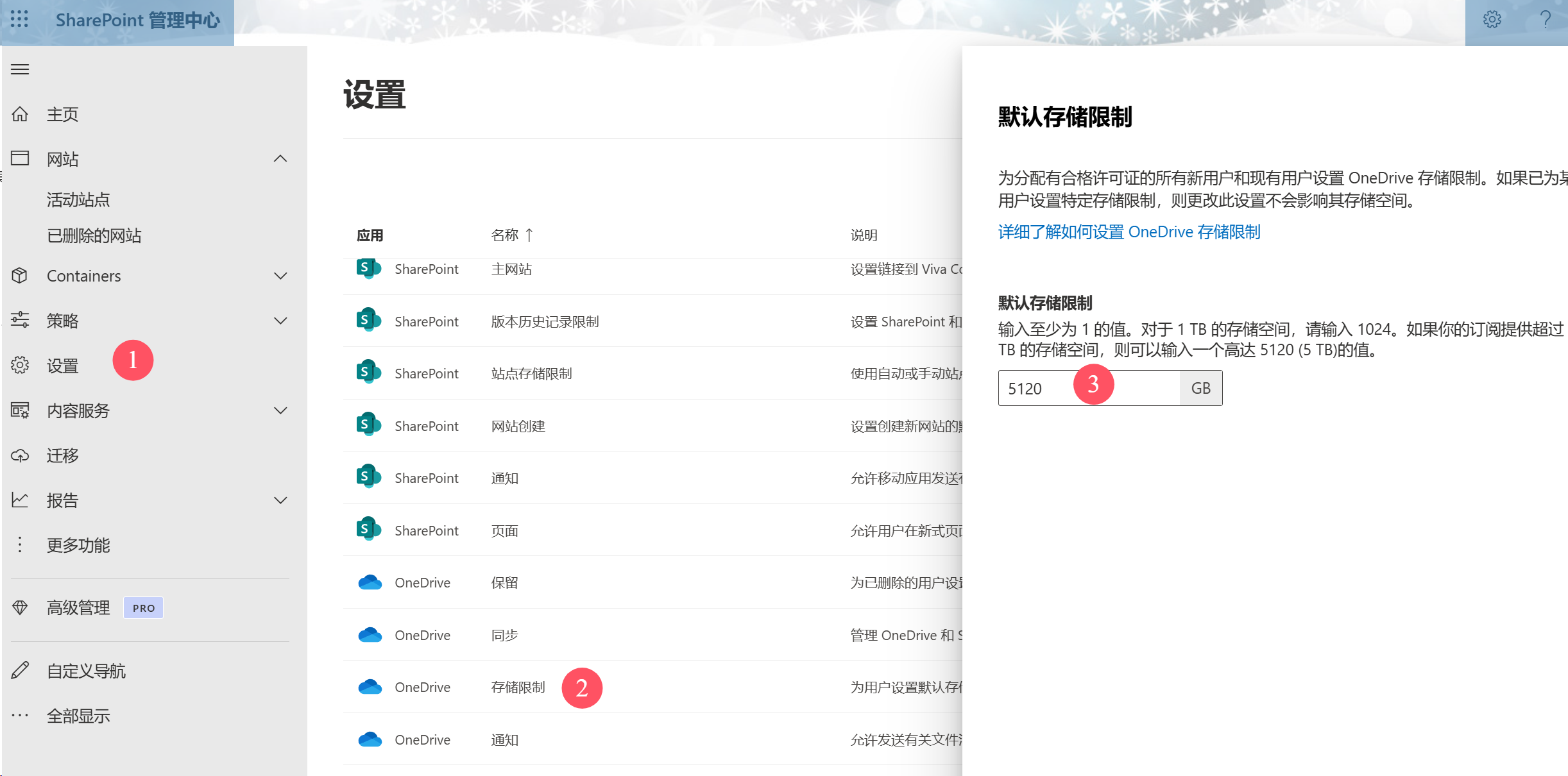Open the OneDrive 保留 setting

[x=504, y=582]
